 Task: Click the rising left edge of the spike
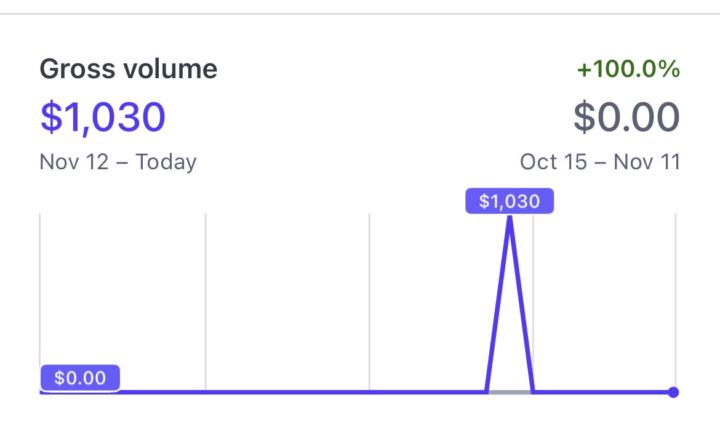498,305
